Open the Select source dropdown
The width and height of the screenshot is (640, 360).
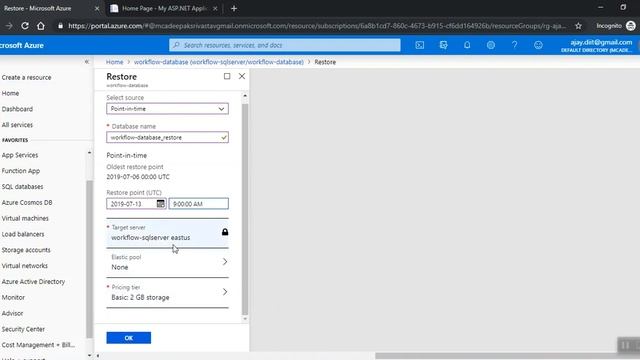(167, 109)
